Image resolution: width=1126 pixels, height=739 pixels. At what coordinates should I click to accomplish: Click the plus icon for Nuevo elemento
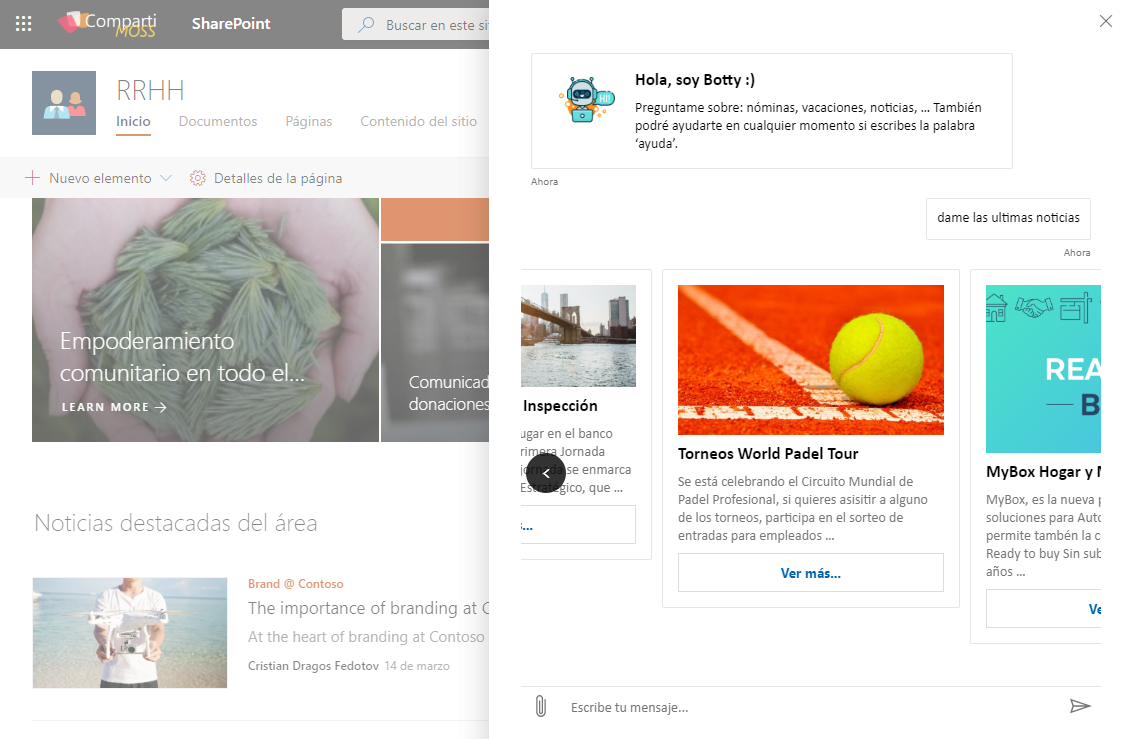coord(33,178)
